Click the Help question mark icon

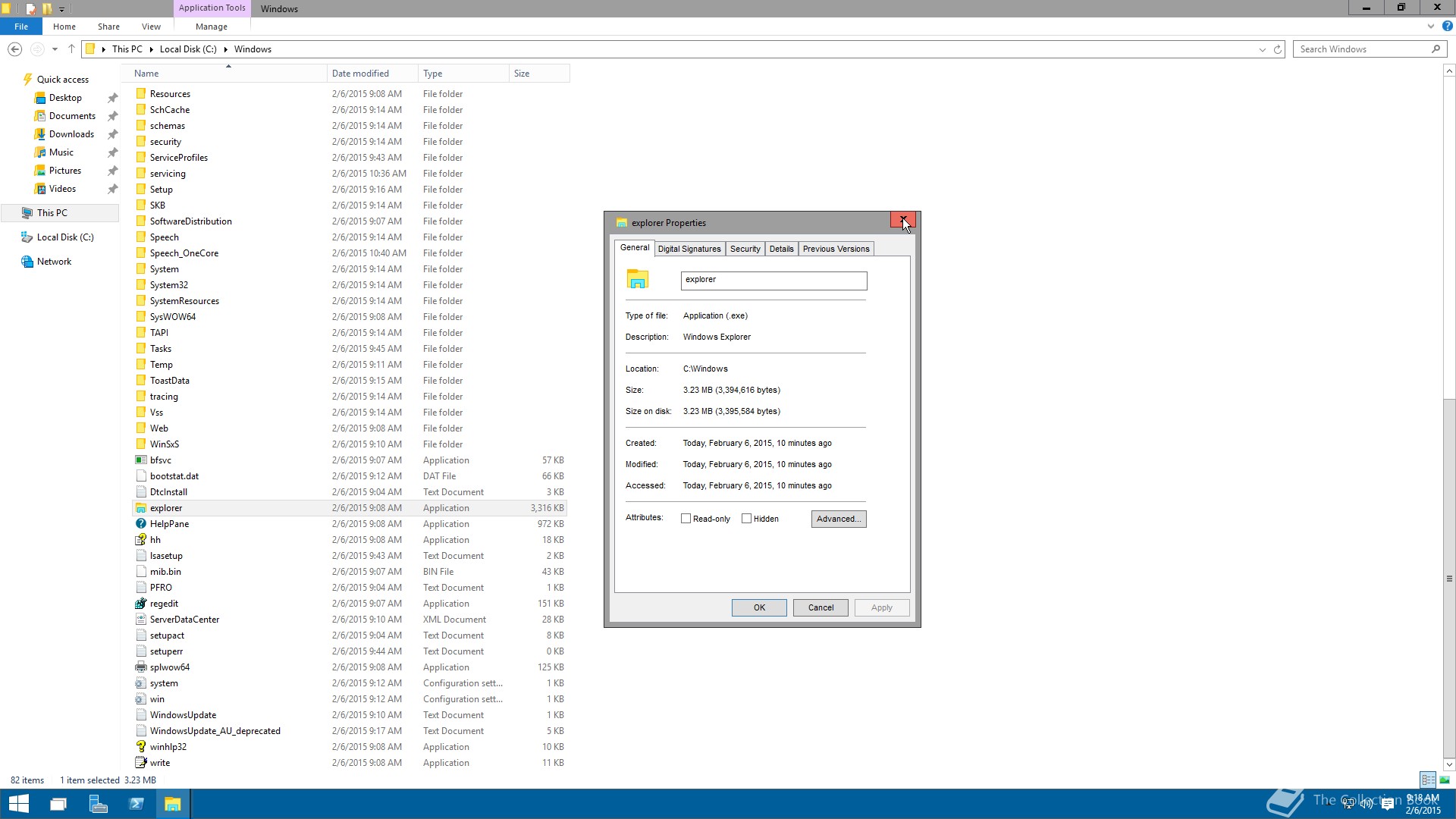[1447, 26]
